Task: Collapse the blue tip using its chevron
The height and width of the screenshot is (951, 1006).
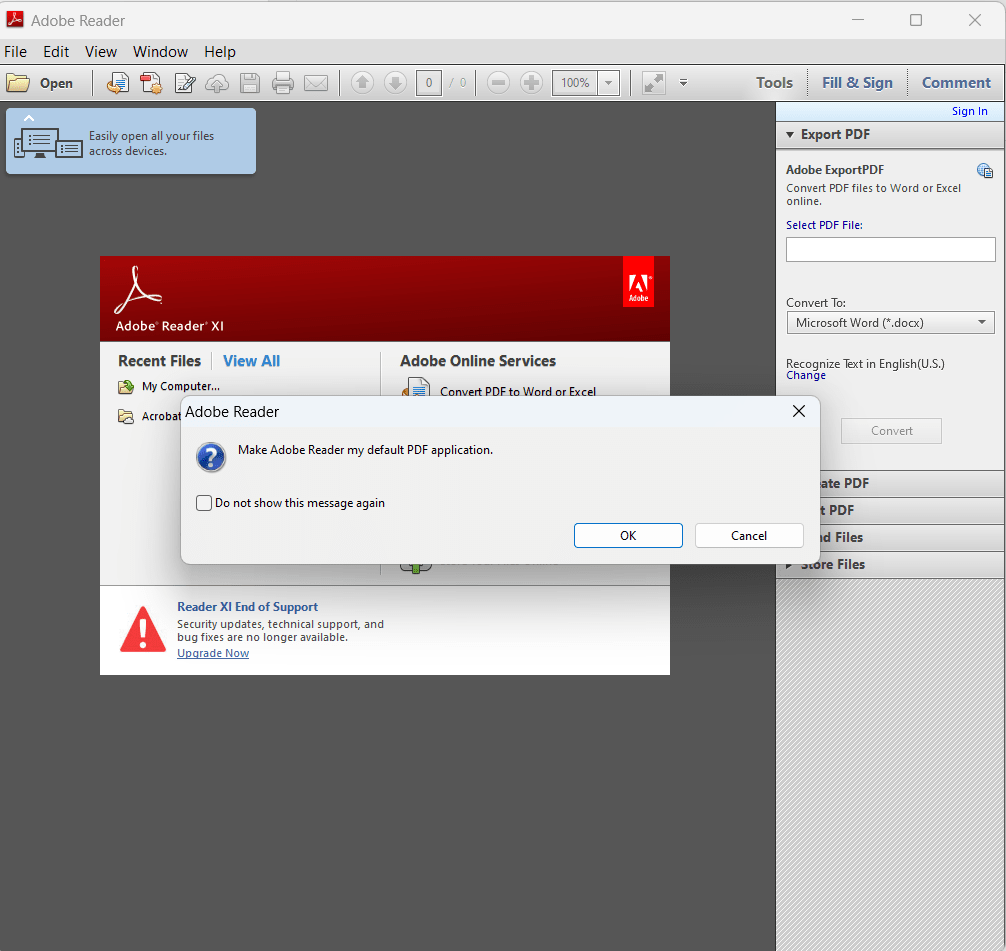Action: click(x=29, y=118)
